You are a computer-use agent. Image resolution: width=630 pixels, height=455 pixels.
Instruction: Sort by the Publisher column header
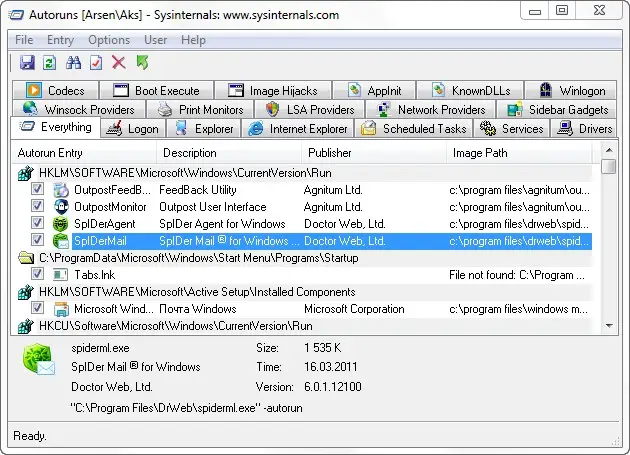pos(374,153)
